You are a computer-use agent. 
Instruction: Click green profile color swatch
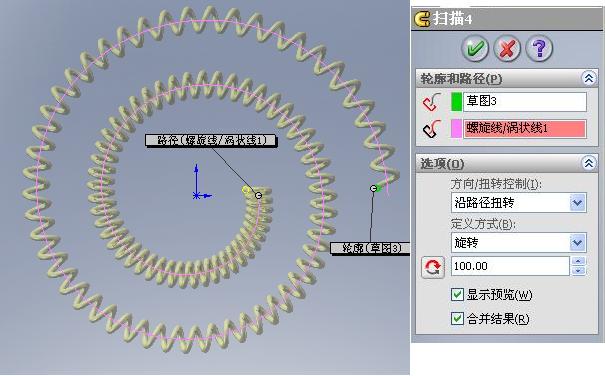coord(456,102)
